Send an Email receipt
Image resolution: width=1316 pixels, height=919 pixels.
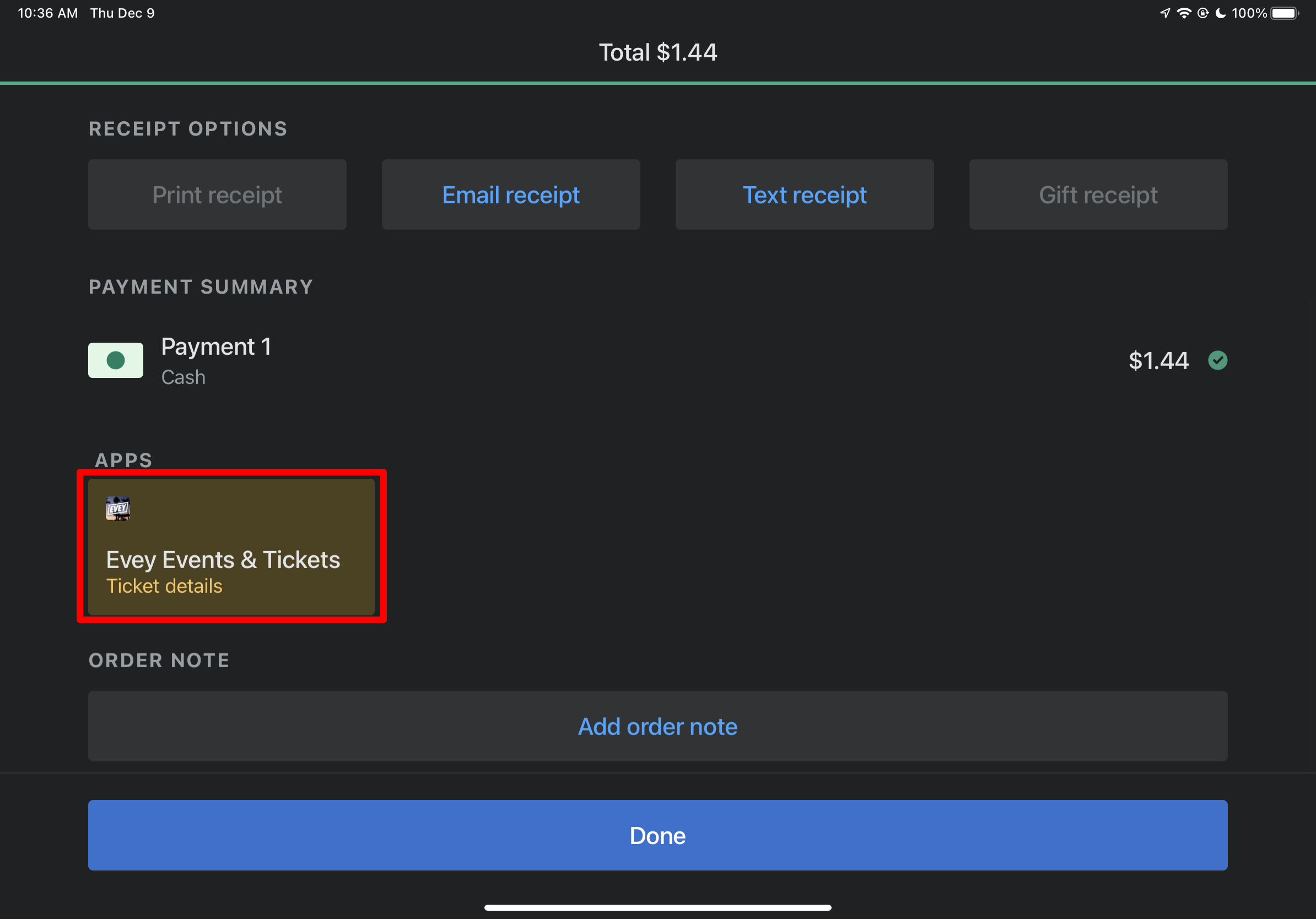pos(511,195)
